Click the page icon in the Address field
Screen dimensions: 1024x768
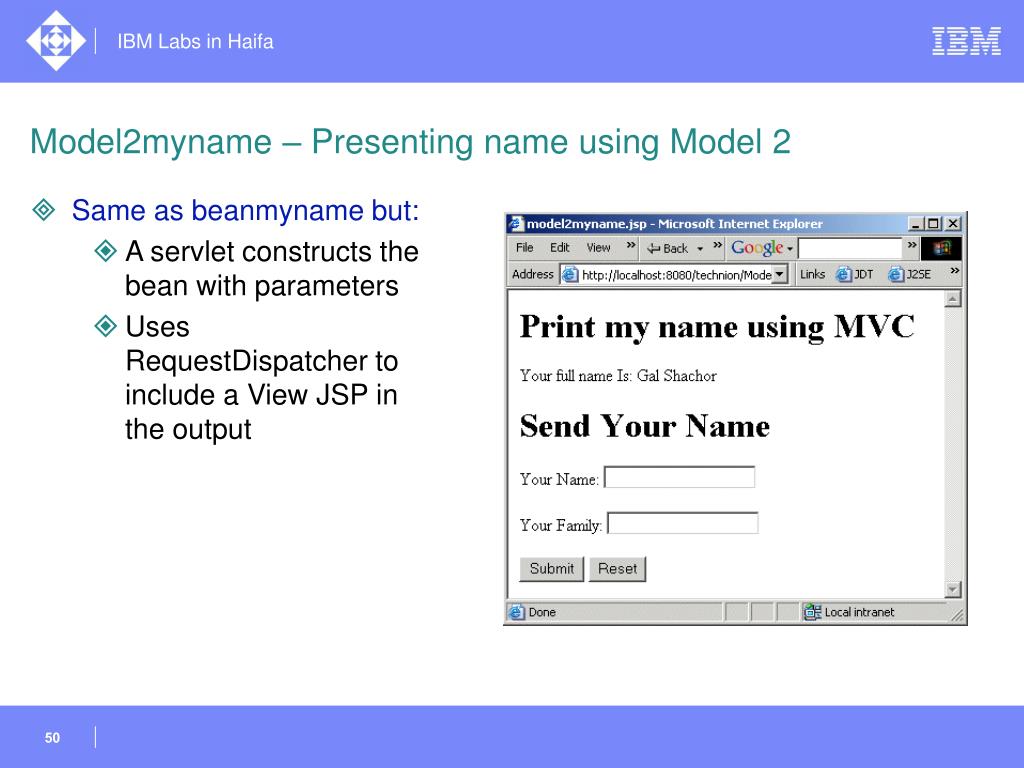coord(570,275)
